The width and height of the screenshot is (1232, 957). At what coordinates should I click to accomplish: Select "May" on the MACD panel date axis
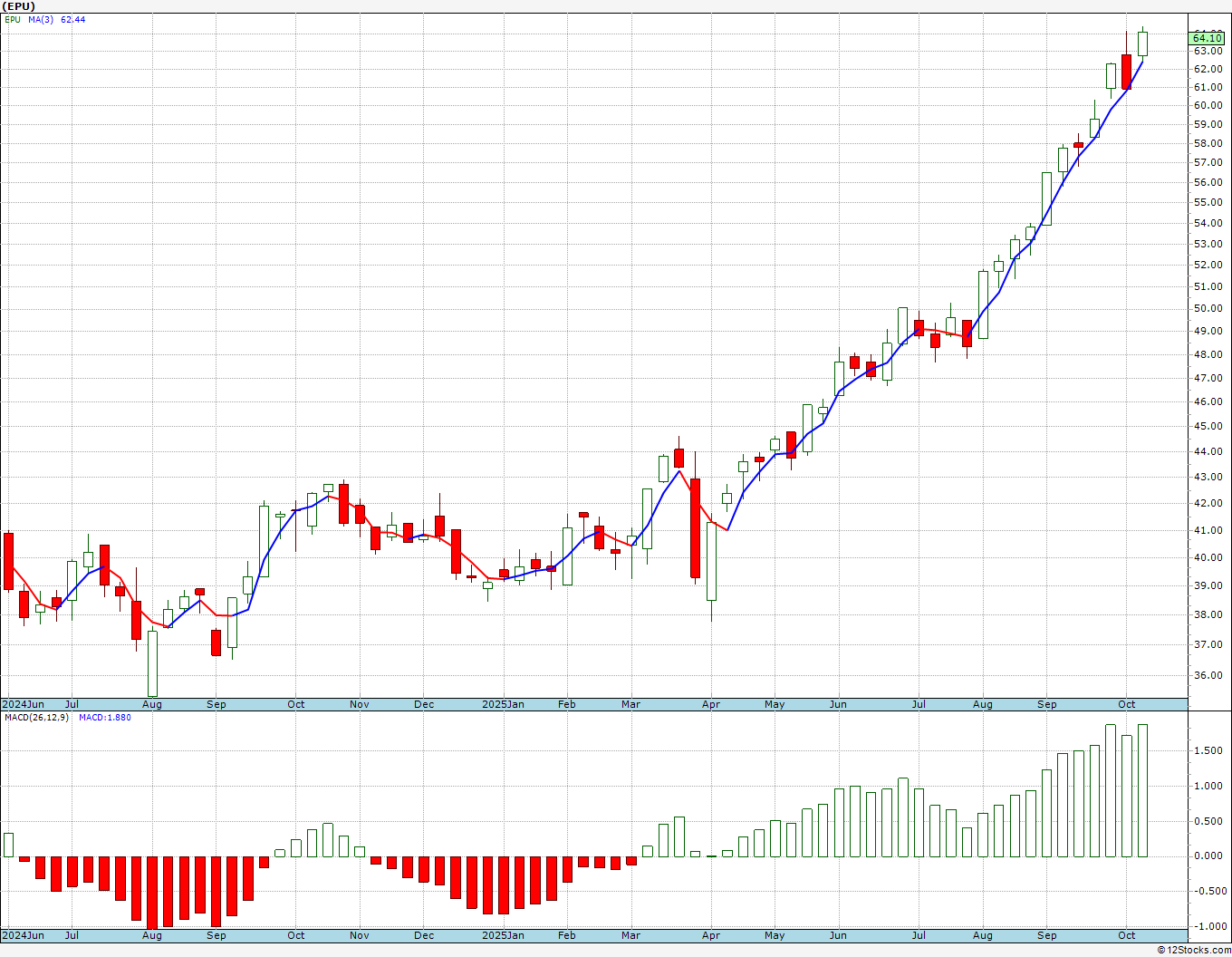775,935
